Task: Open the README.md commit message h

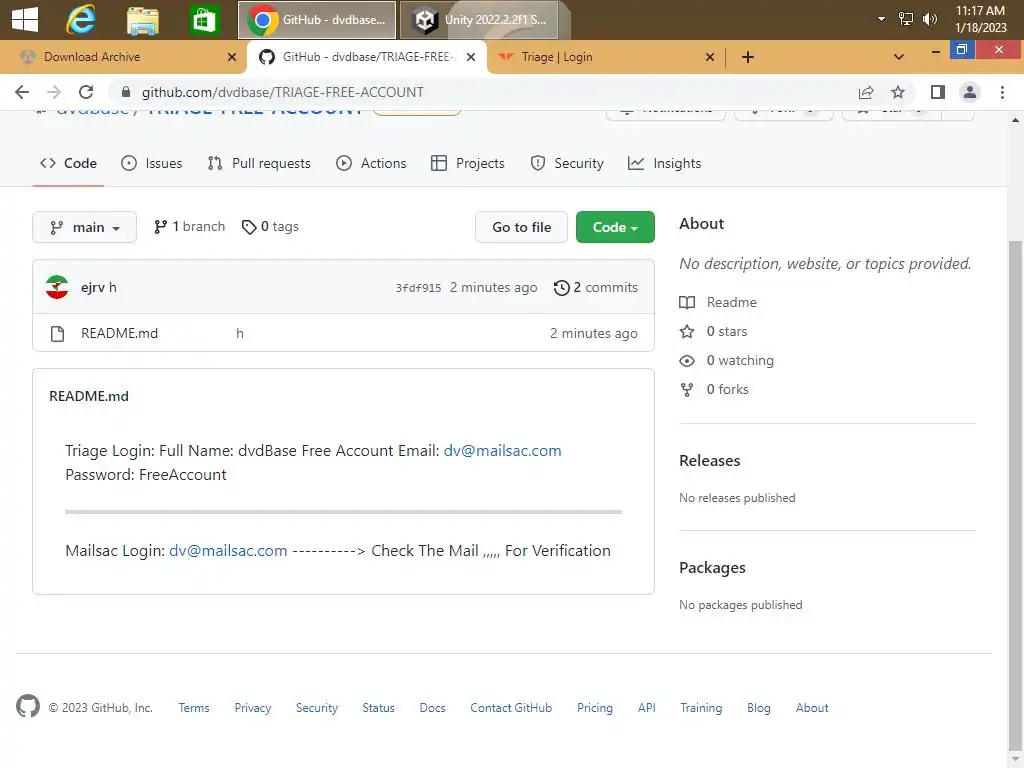Action: point(240,333)
